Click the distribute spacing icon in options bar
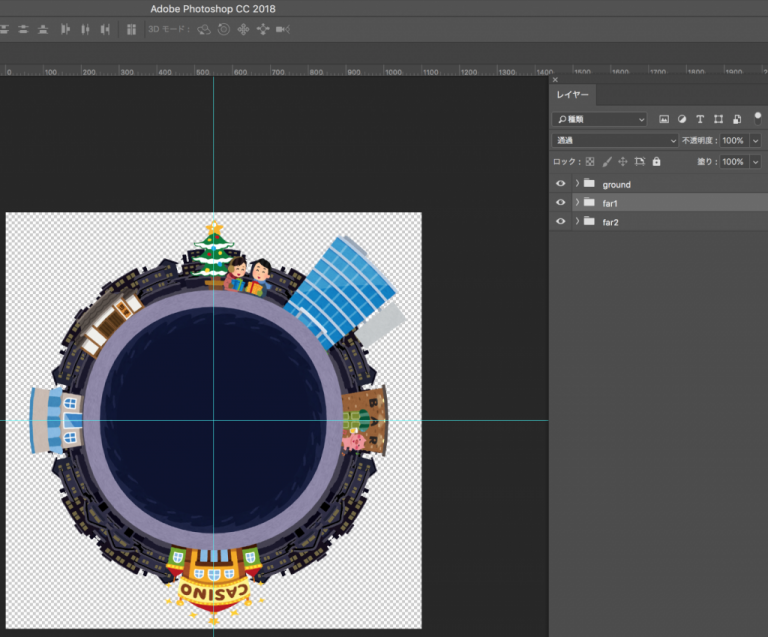The width and height of the screenshot is (768, 637). click(x=131, y=29)
